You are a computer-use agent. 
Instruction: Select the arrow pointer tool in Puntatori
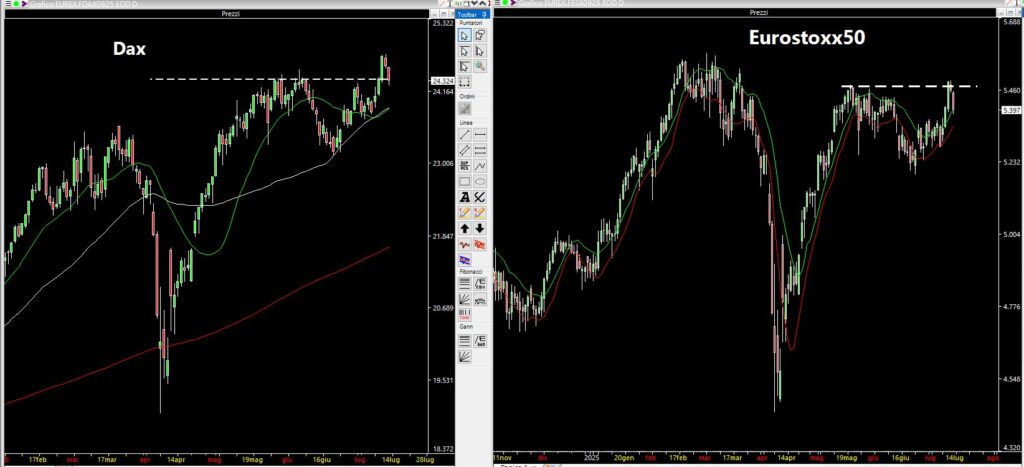click(465, 35)
